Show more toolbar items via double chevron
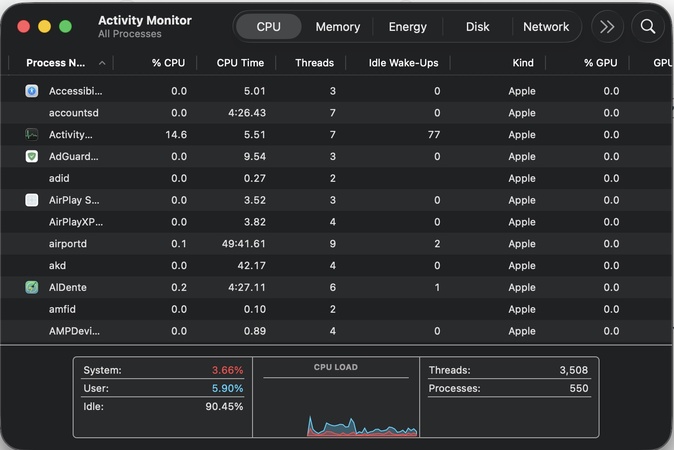This screenshot has width=674, height=450. pos(607,27)
